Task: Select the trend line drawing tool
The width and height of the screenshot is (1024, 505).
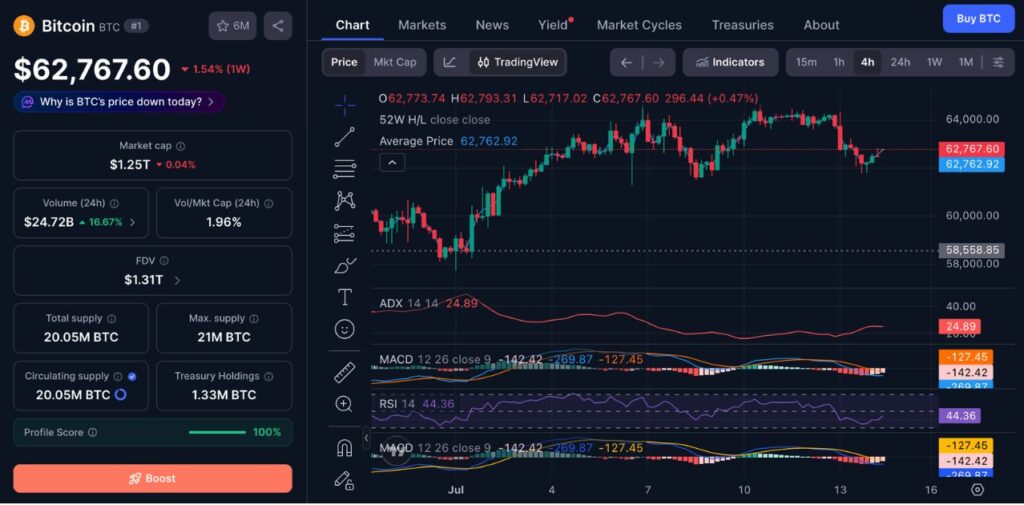Action: 345,137
